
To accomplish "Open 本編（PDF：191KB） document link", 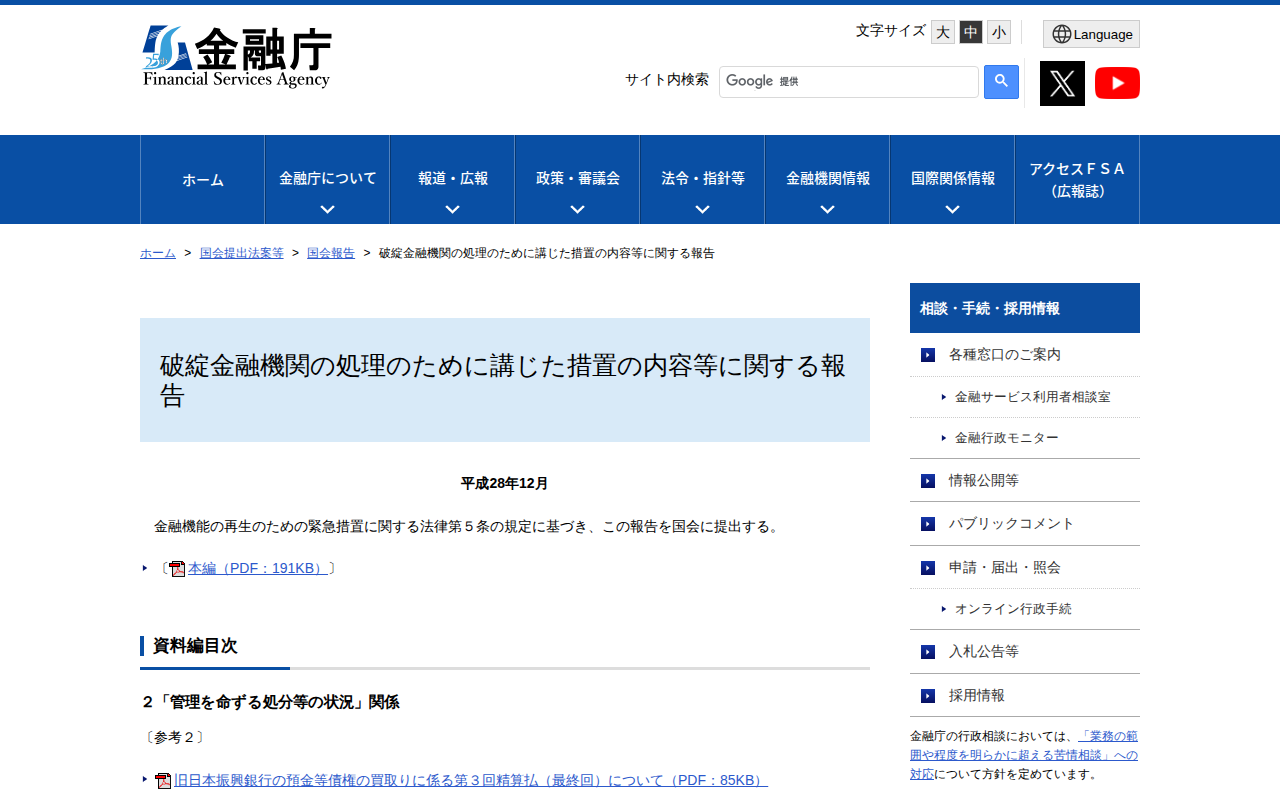I will pos(258,568).
